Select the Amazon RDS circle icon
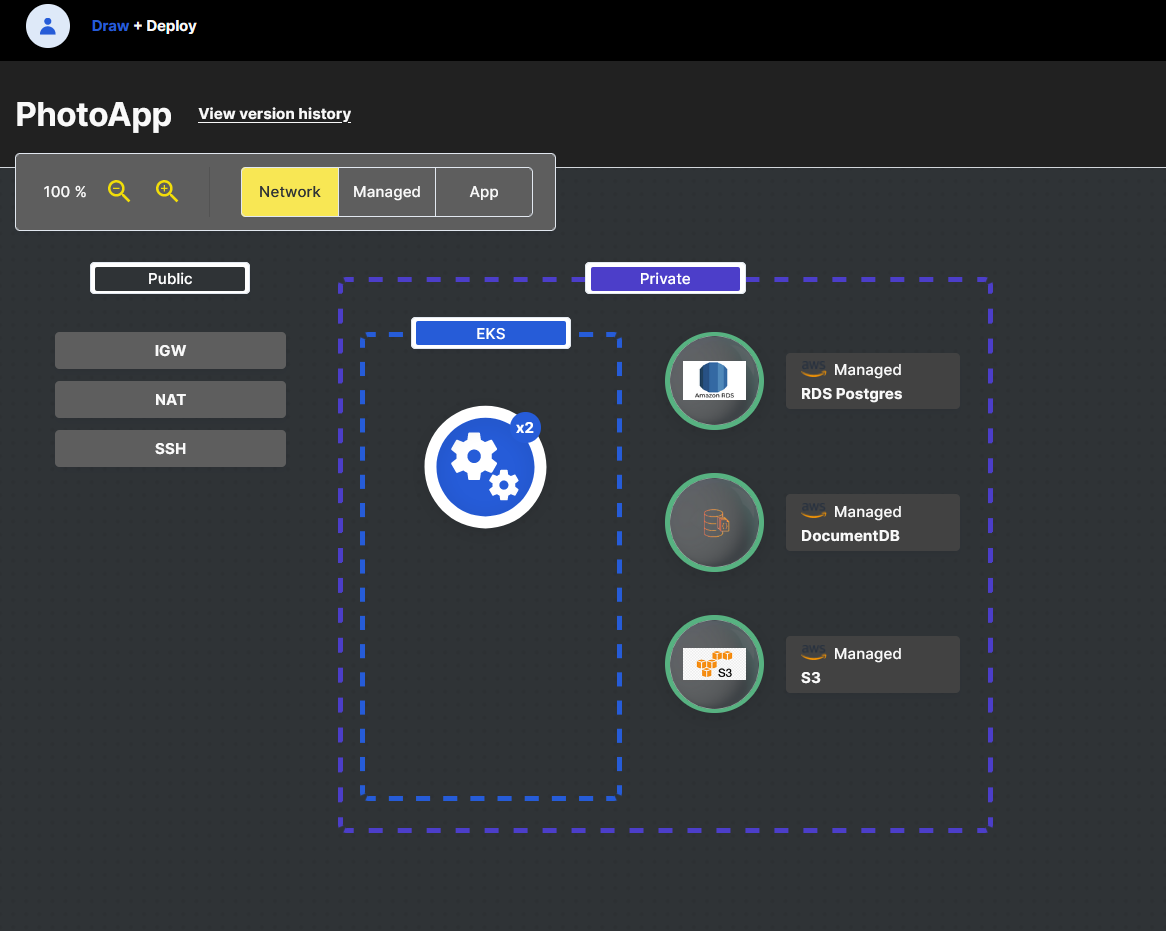The width and height of the screenshot is (1166, 931). click(x=714, y=381)
